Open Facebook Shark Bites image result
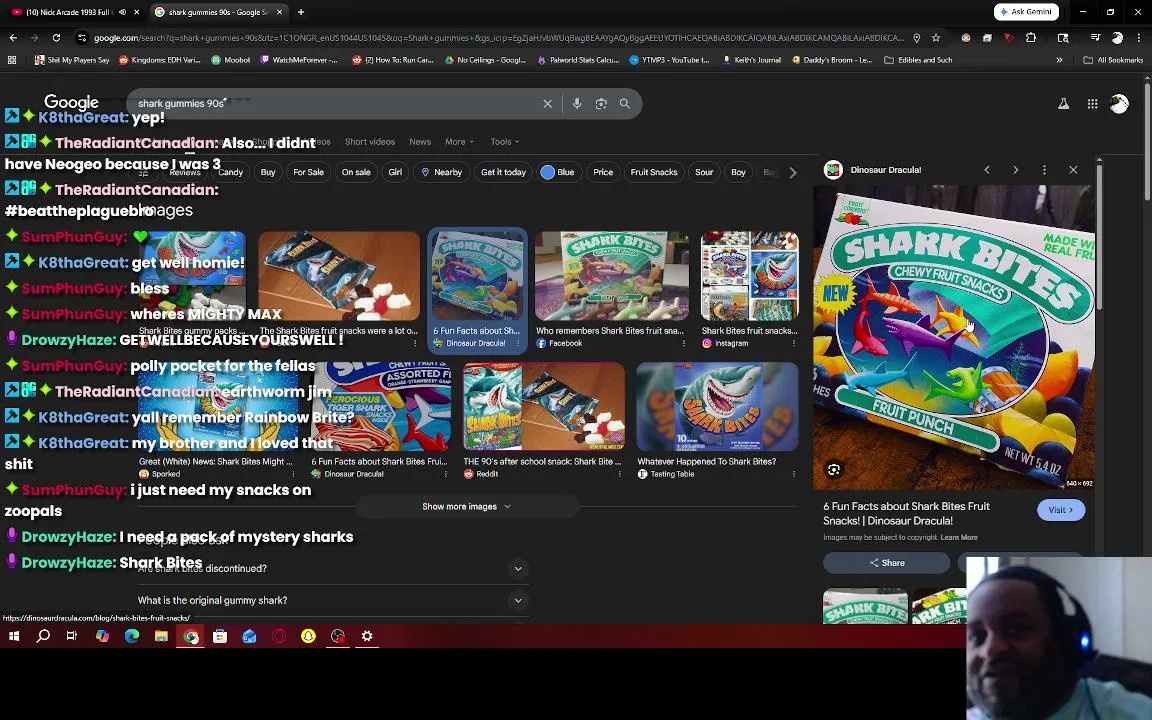 click(611, 289)
